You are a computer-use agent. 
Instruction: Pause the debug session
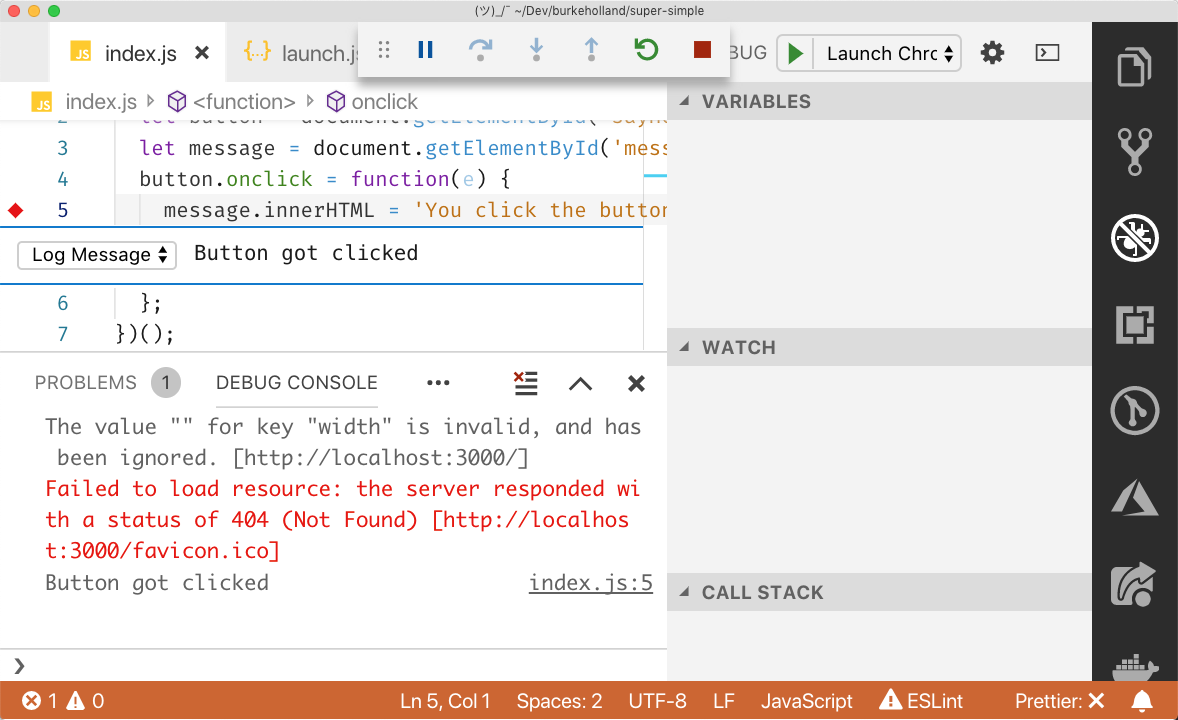425,50
